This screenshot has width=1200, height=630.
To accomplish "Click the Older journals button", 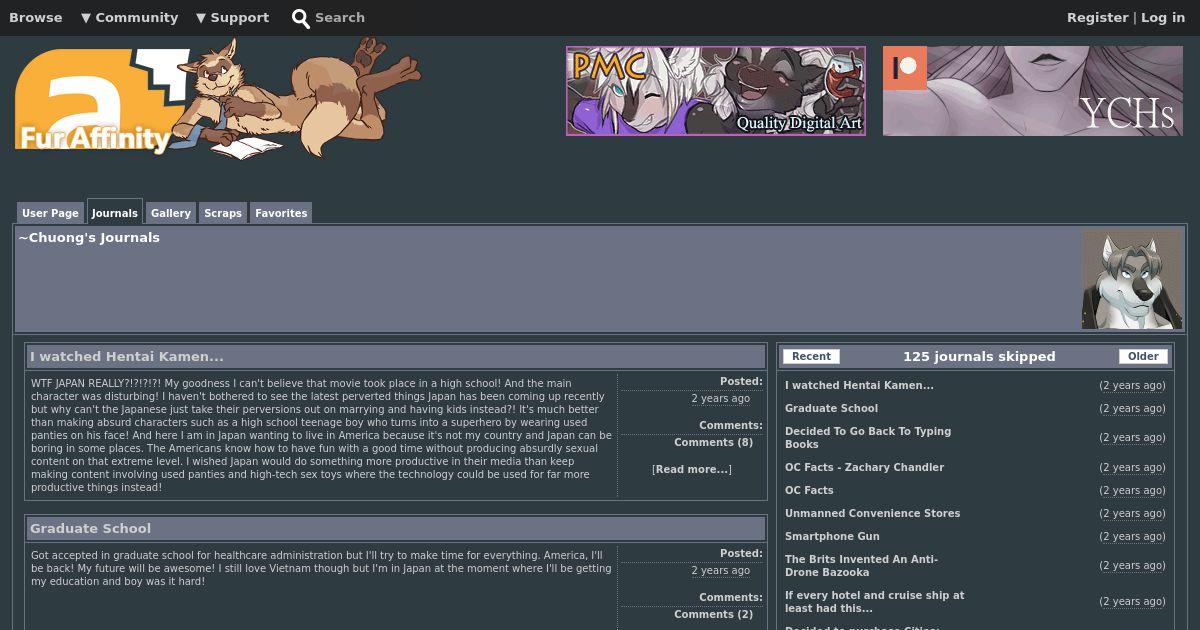I will 1143,356.
